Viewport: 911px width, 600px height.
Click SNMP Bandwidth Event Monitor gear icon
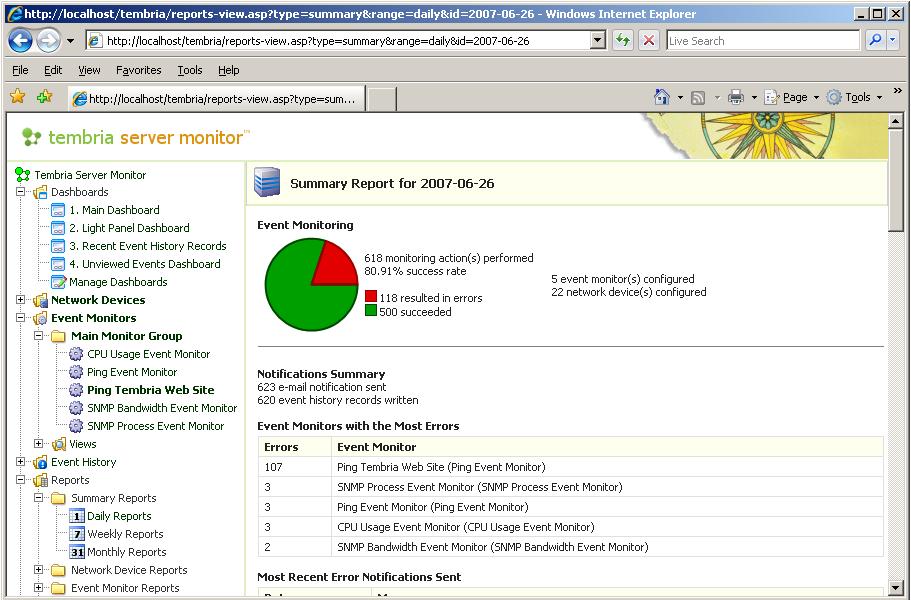click(76, 408)
